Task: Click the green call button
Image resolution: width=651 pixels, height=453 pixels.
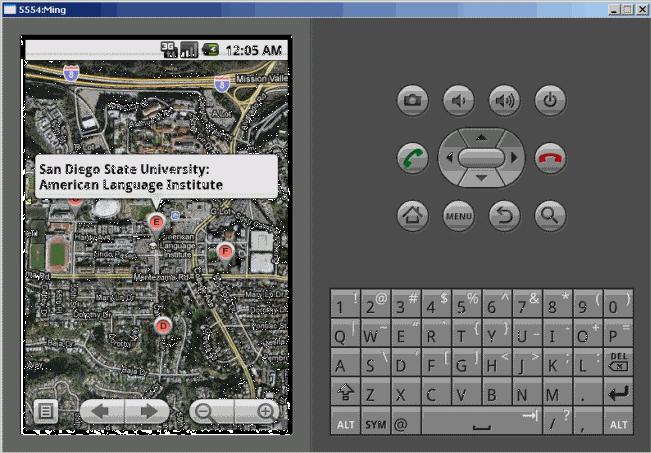Action: [412, 158]
